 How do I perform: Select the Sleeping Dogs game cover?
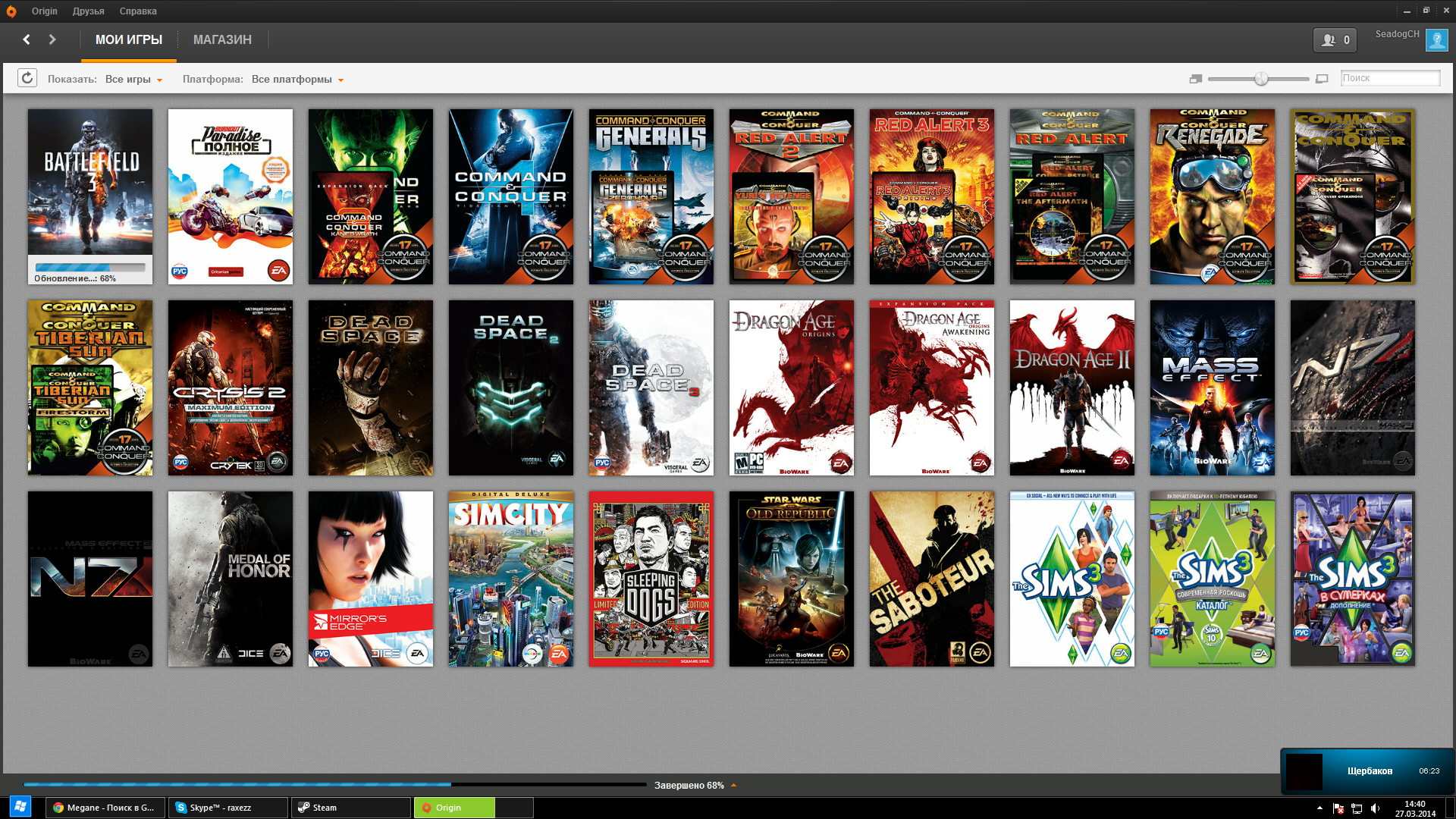pos(651,579)
